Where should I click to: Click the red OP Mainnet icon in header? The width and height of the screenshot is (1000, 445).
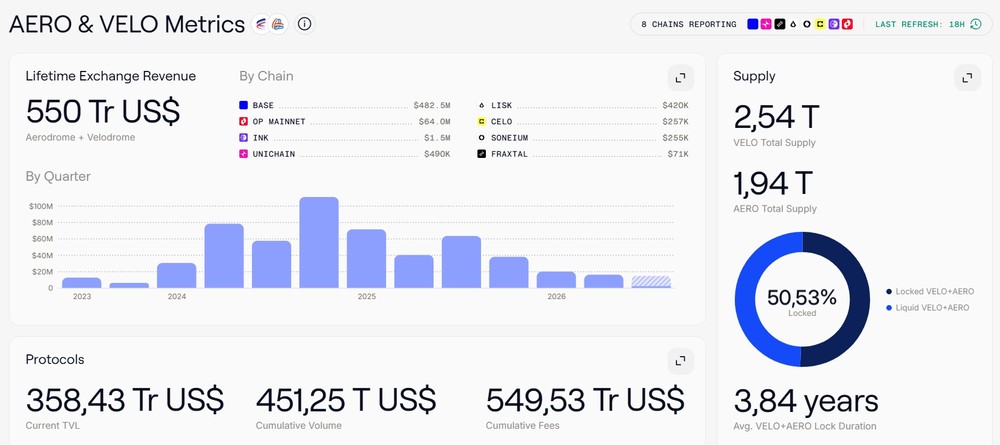click(x=847, y=24)
